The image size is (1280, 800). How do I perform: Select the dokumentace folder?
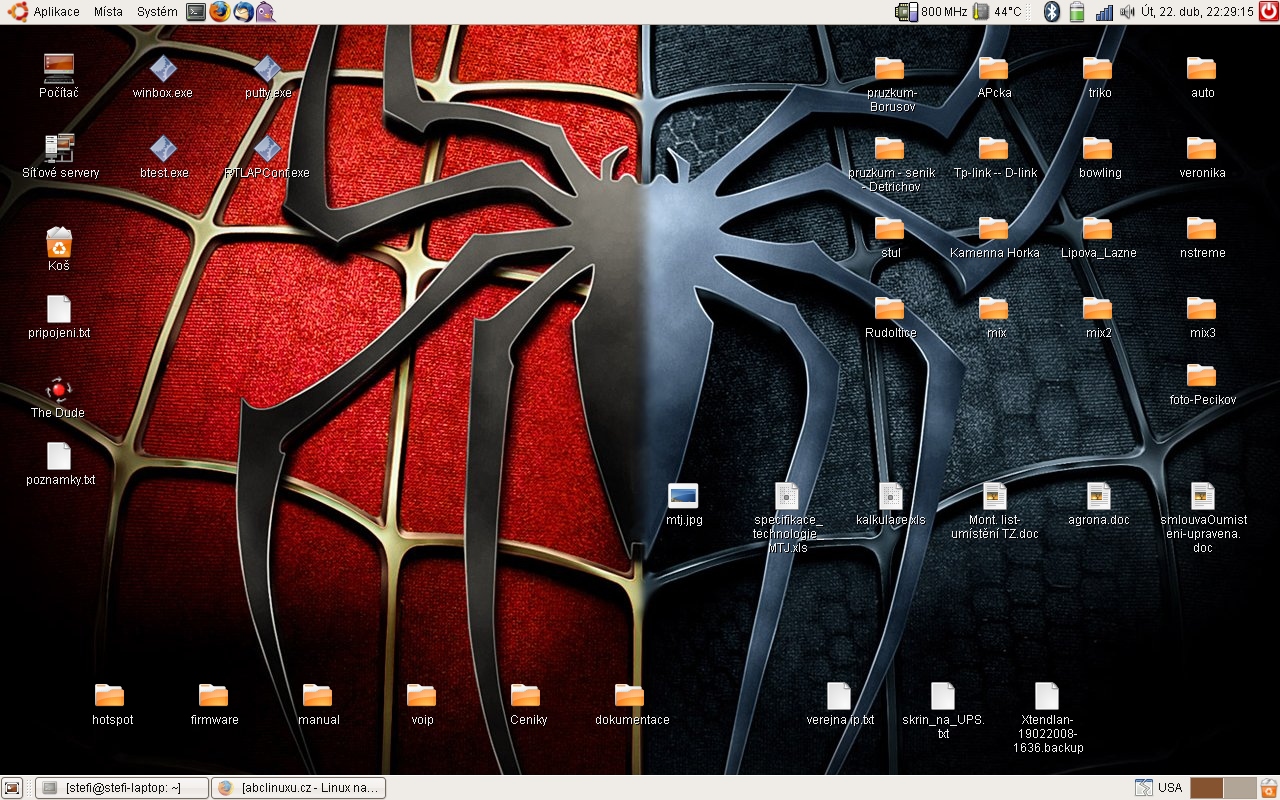(x=631, y=704)
